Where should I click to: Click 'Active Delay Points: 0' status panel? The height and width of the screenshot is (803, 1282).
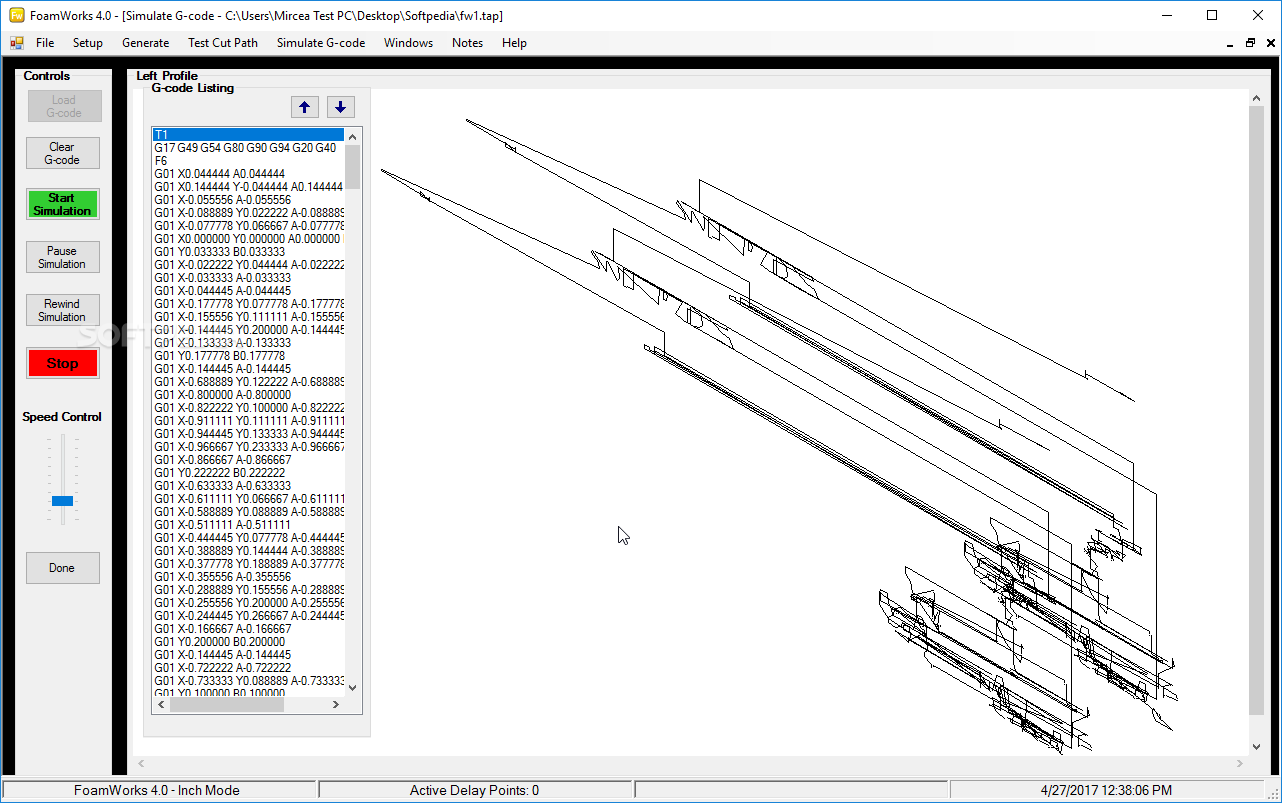[x=475, y=790]
